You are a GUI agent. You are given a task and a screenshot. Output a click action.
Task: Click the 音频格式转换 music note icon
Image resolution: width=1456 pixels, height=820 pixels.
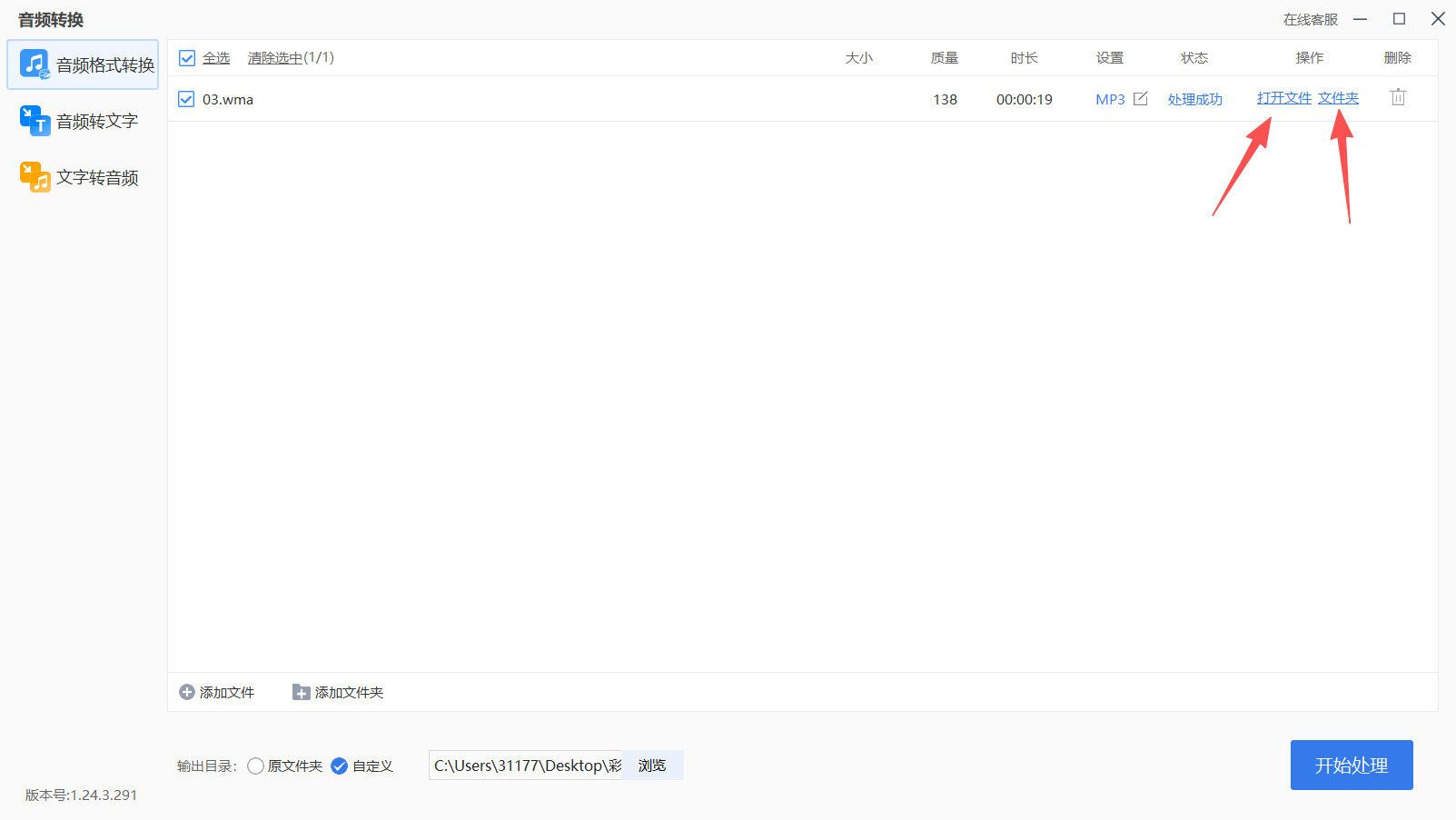click(x=35, y=64)
